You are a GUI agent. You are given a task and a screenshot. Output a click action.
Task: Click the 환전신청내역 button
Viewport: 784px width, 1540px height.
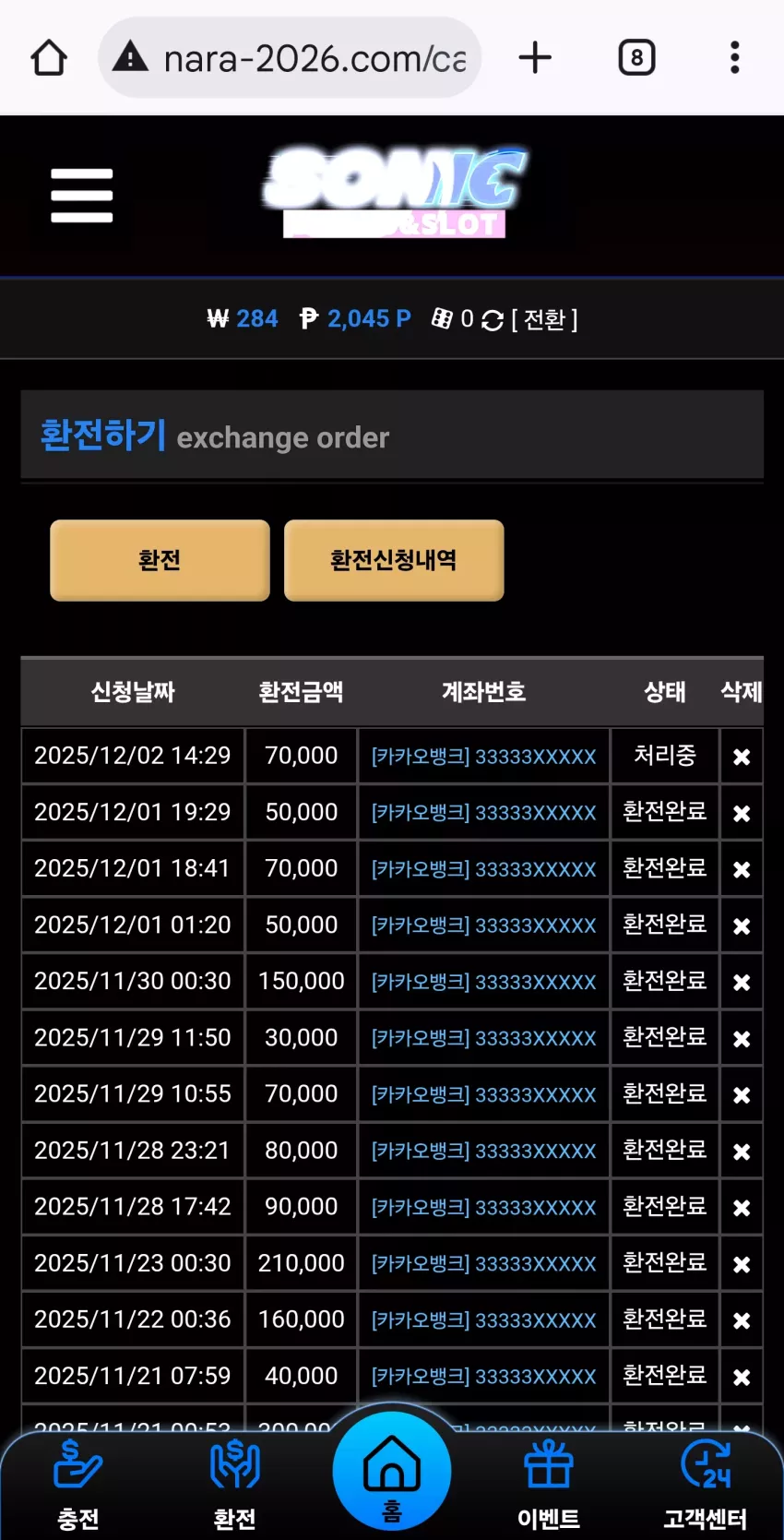pyautogui.click(x=394, y=560)
